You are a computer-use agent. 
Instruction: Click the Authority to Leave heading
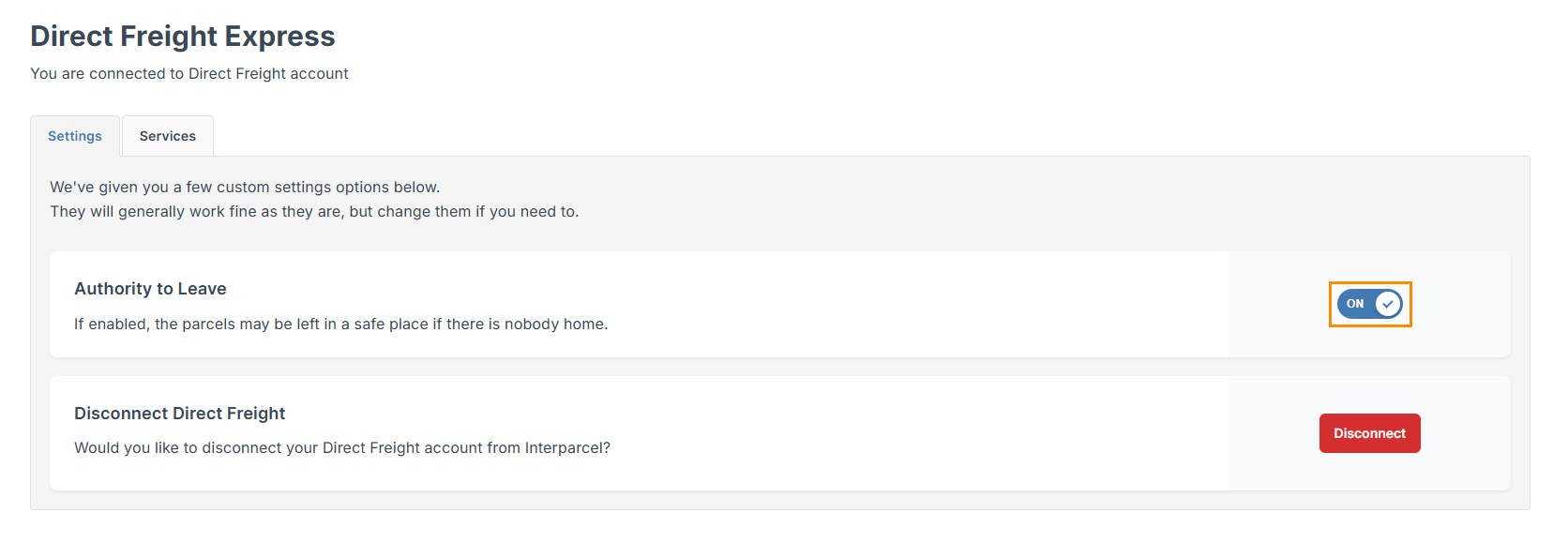(150, 289)
